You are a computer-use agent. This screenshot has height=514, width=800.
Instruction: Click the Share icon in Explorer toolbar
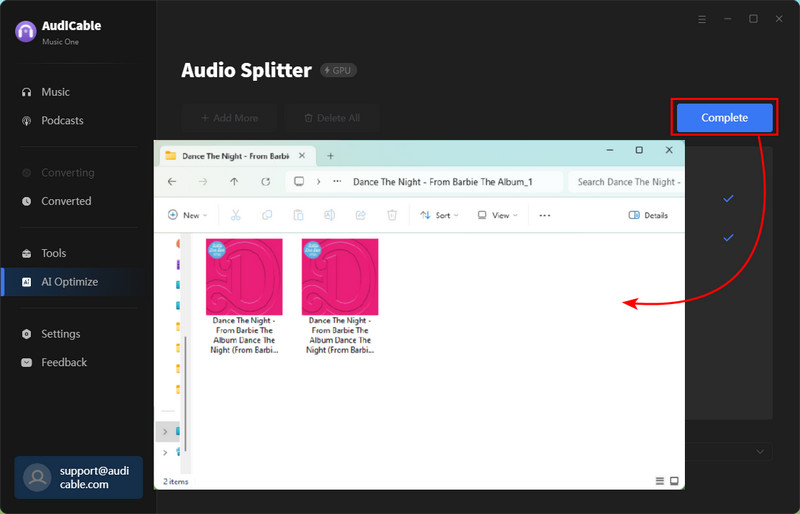361,215
